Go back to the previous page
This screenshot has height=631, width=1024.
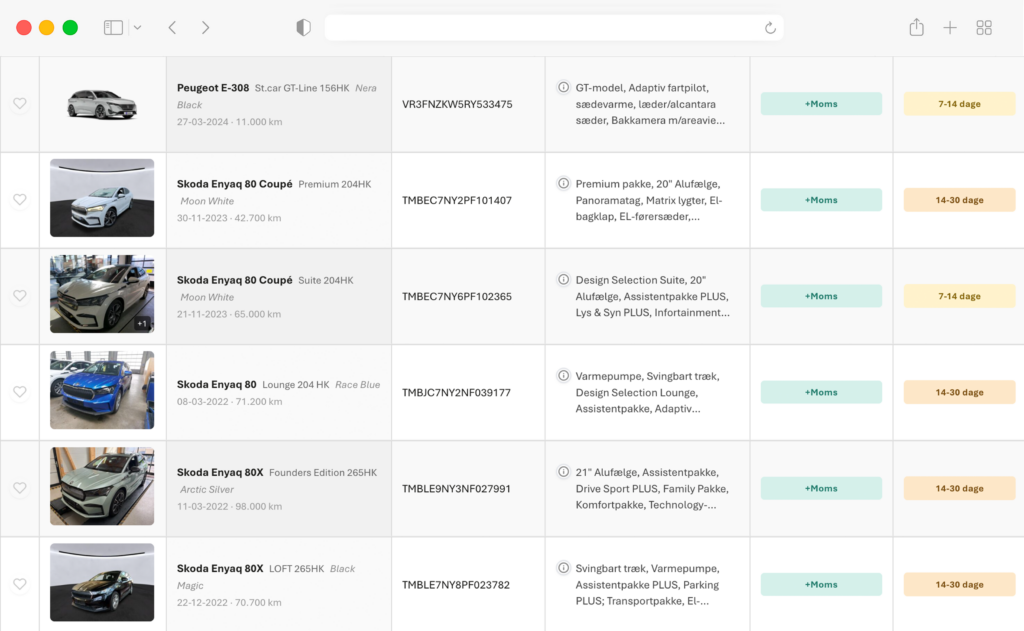coord(172,28)
